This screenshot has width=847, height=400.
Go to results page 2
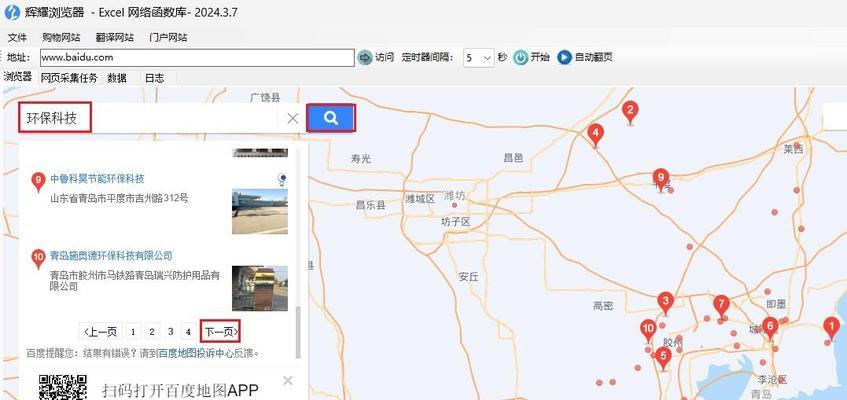pos(152,332)
